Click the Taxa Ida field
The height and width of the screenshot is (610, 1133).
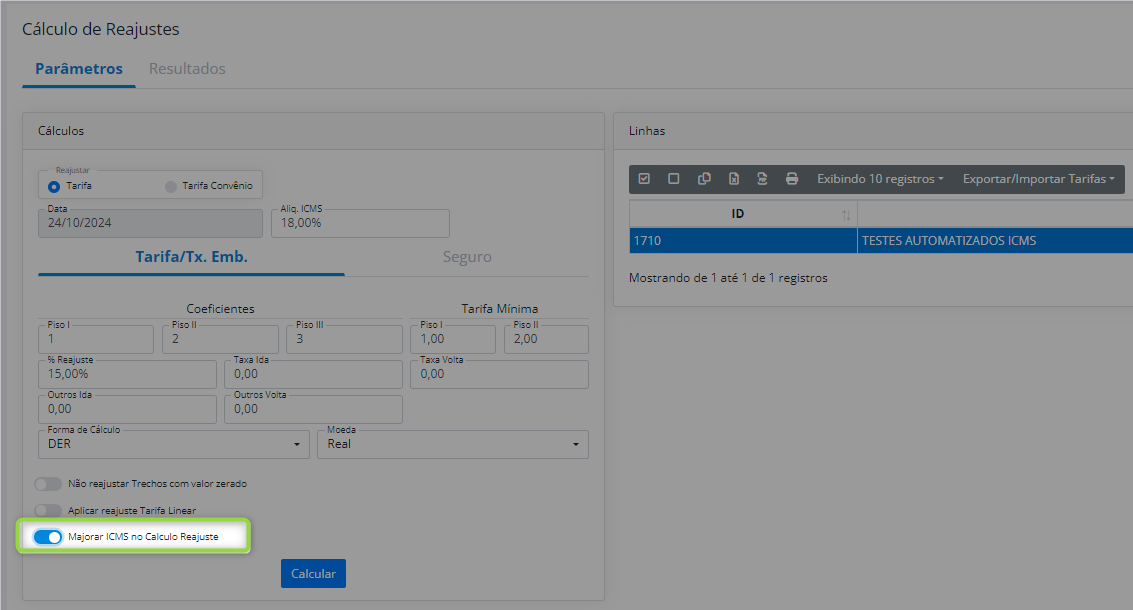tap(313, 374)
